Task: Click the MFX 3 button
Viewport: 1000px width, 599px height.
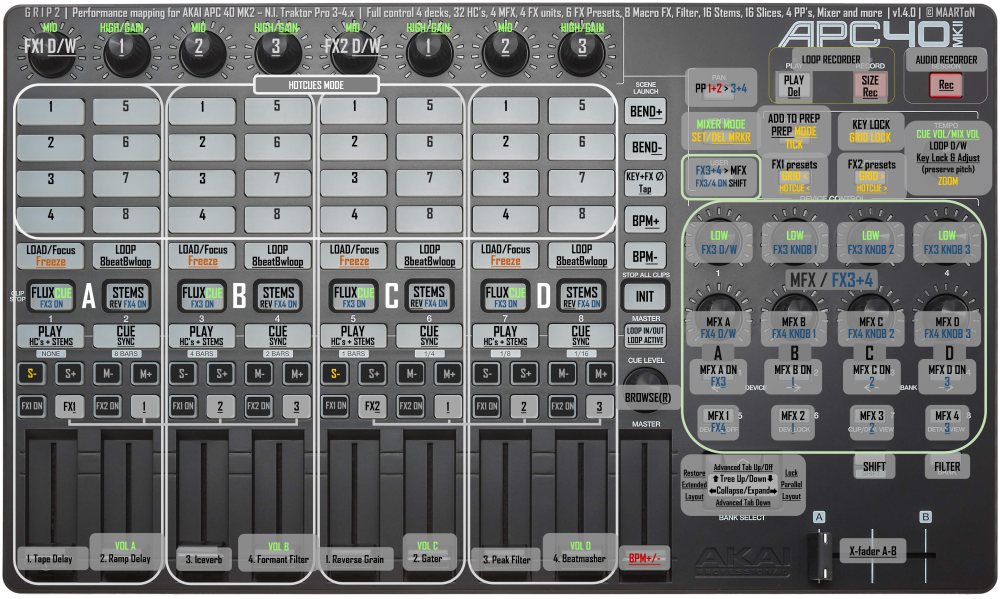Action: click(x=871, y=422)
